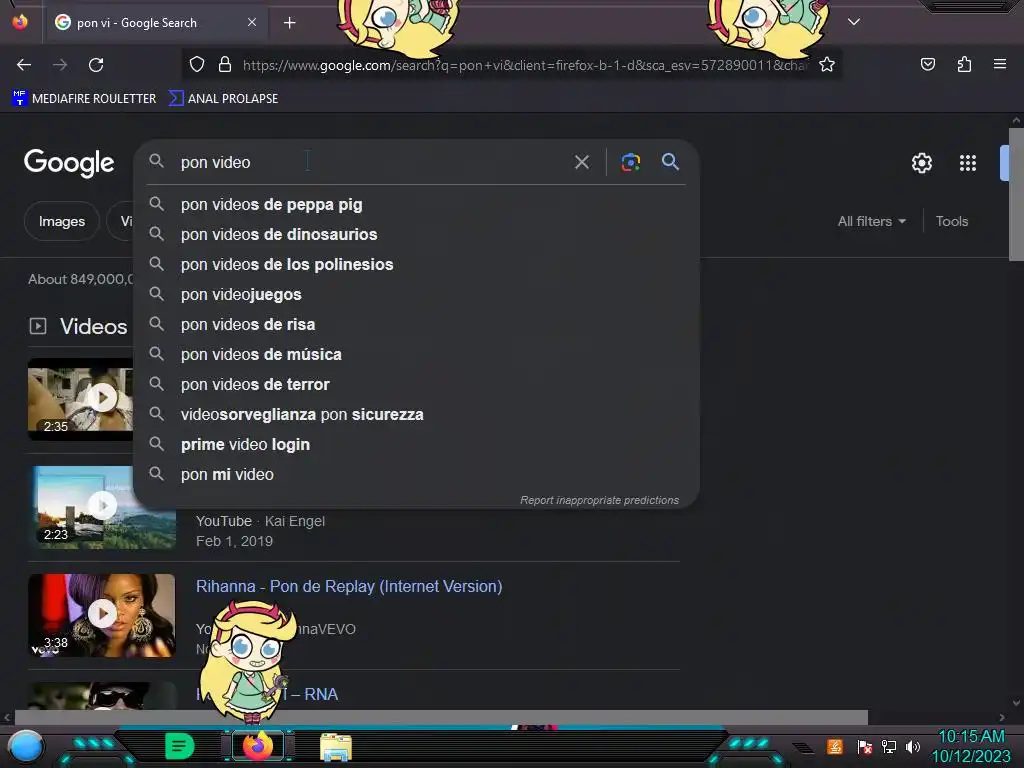Screen dimensions: 1024x768
Task: Open the Google apps grid
Action: [x=968, y=163]
